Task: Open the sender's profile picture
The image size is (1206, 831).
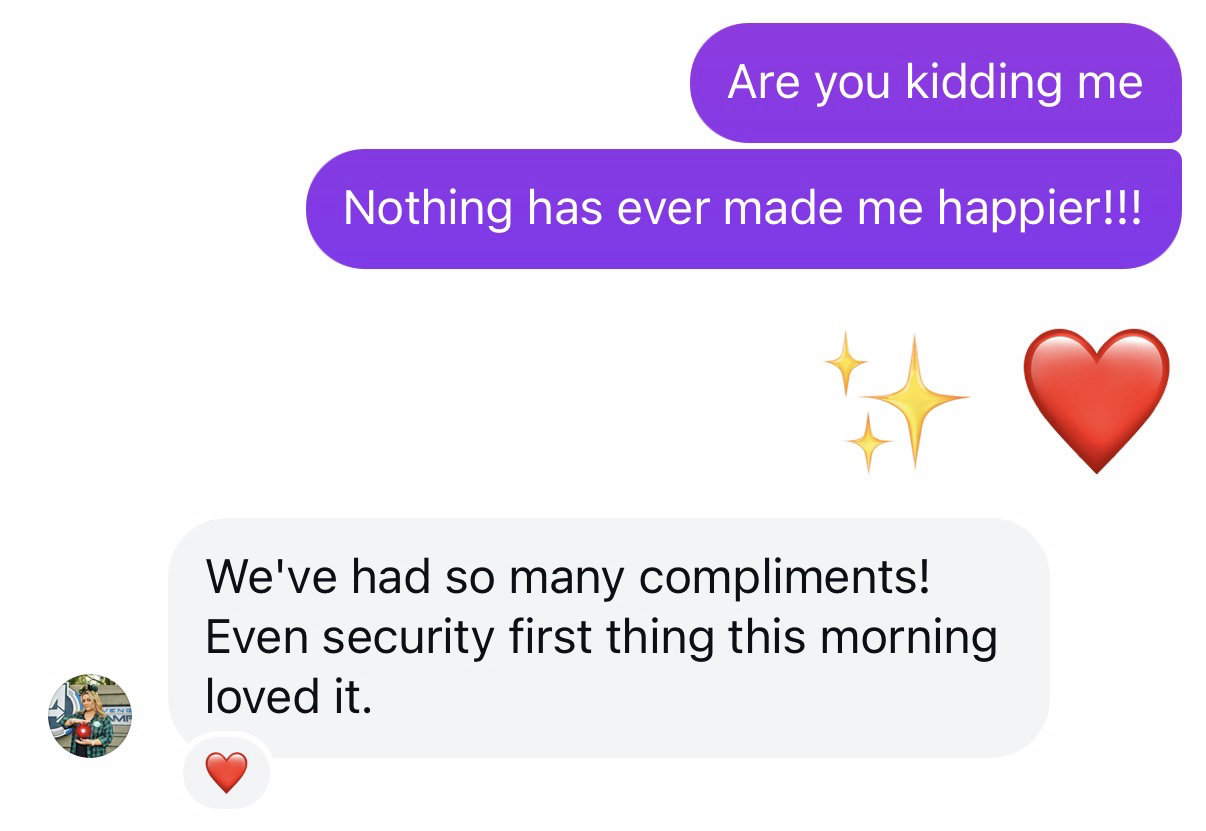Action: (x=90, y=716)
